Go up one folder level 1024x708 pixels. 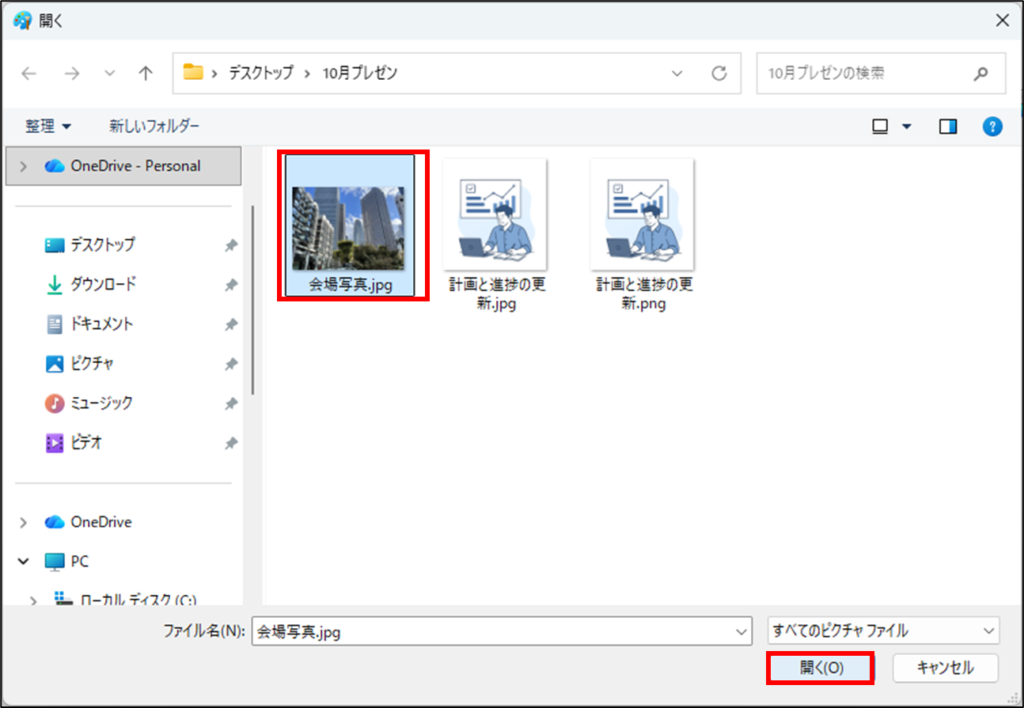(146, 73)
